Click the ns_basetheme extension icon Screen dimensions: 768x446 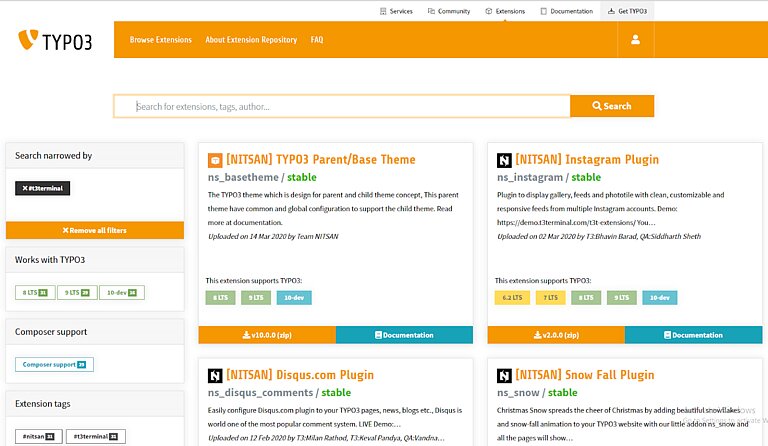click(215, 160)
